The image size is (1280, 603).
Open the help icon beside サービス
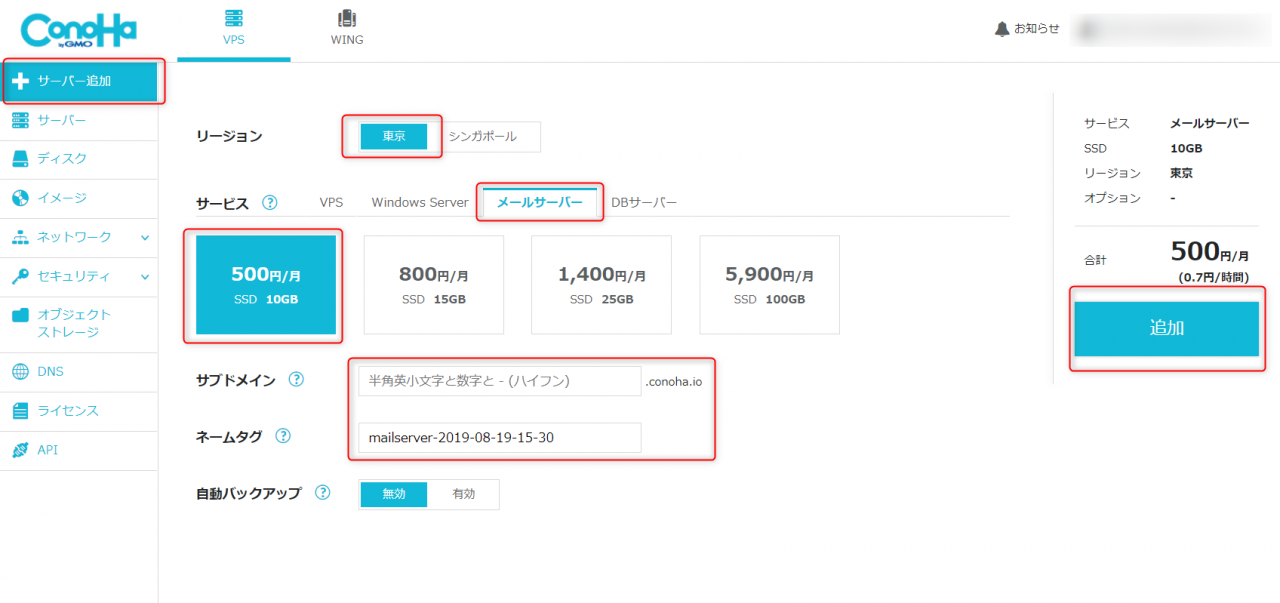point(270,203)
